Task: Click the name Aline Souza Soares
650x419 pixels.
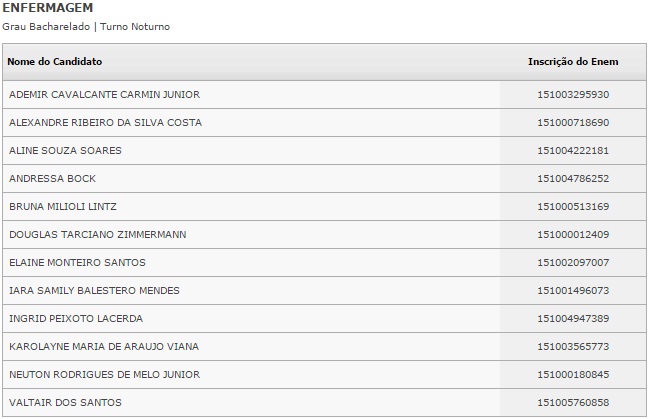Action: click(x=65, y=151)
